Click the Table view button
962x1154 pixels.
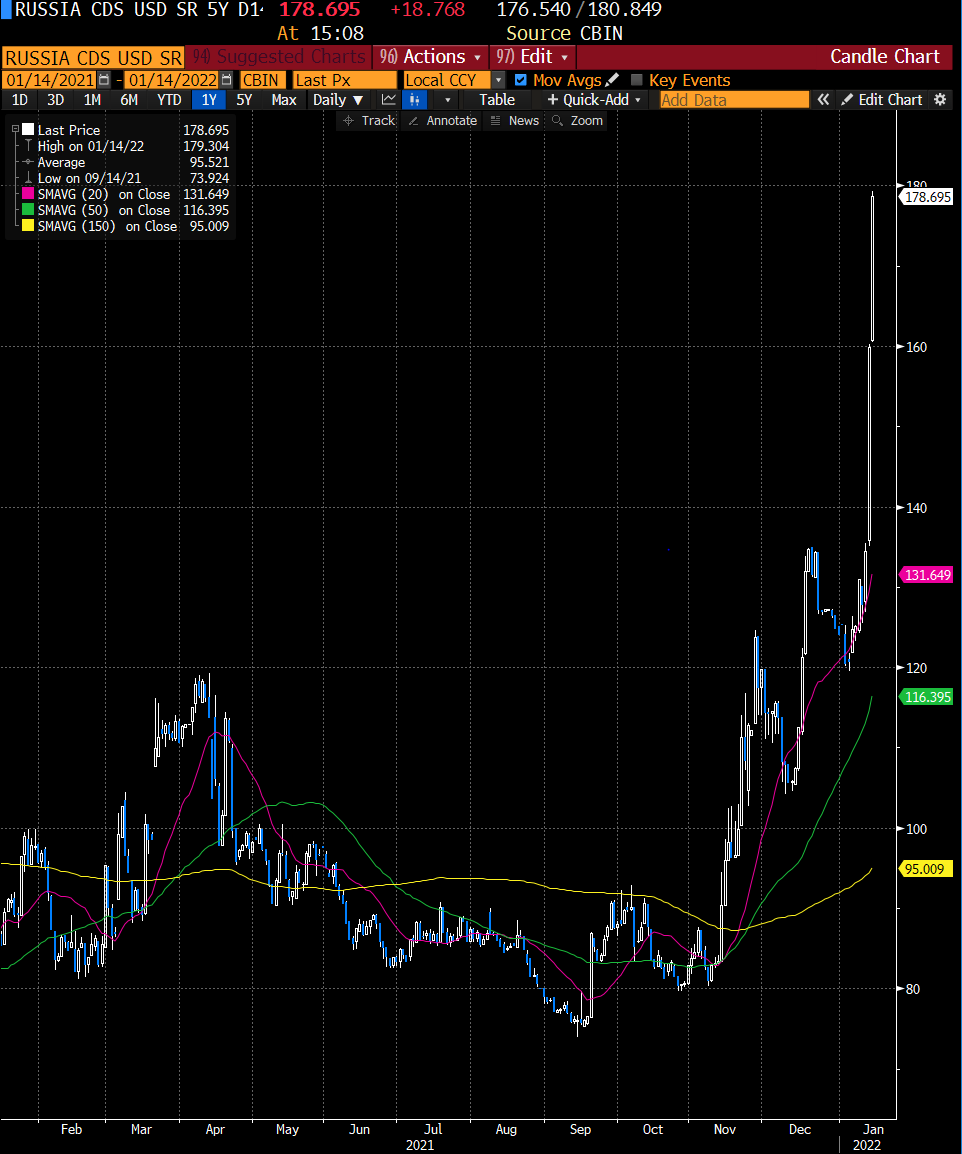[497, 99]
